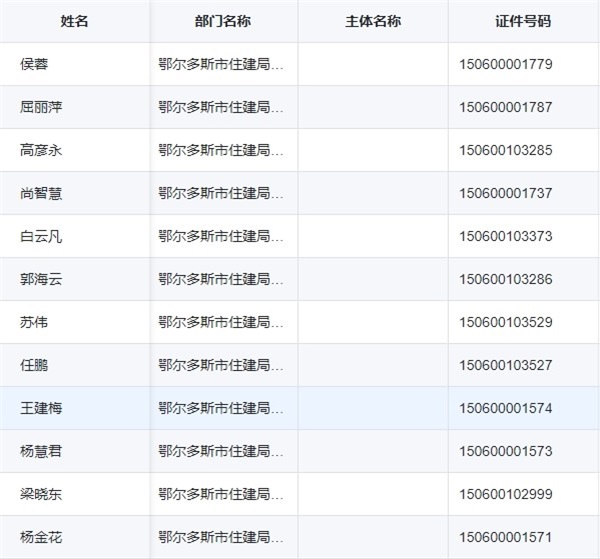Screen dimensions: 600x559
Task: Click the 证件号码 column header
Action: coord(523,21)
